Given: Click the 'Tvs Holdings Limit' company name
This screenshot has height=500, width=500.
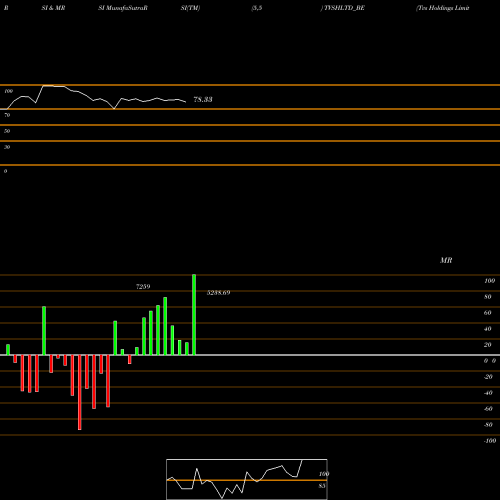Looking at the screenshot, I should pos(443,8).
